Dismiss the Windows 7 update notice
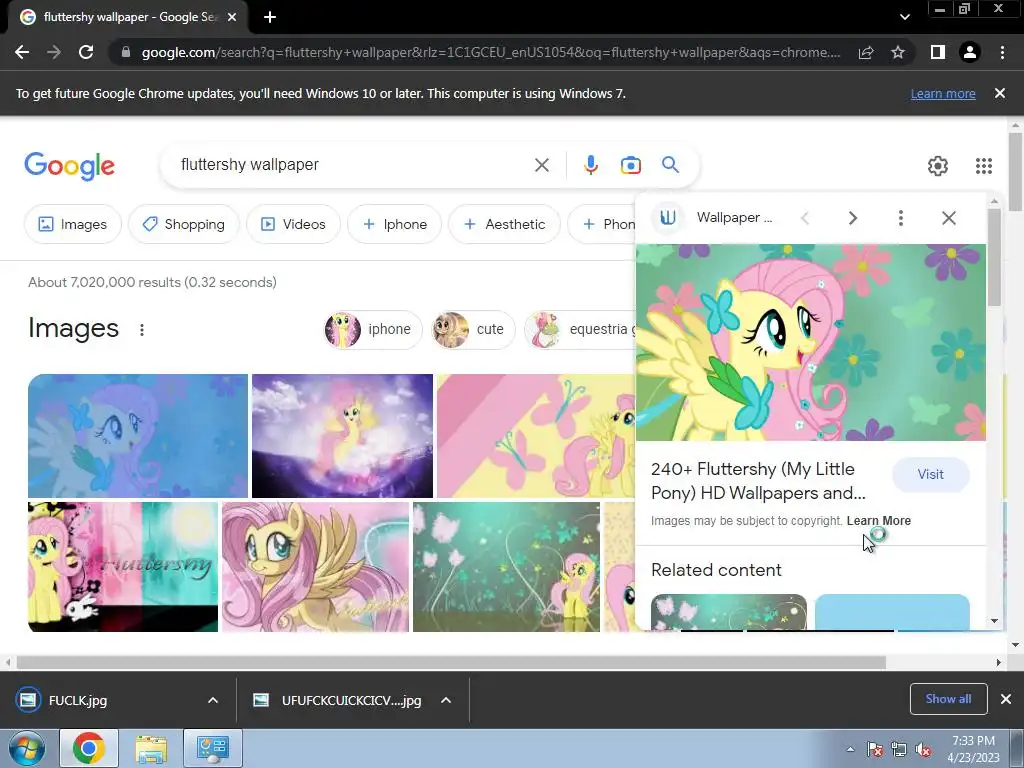The height and width of the screenshot is (768, 1024). (x=1000, y=93)
